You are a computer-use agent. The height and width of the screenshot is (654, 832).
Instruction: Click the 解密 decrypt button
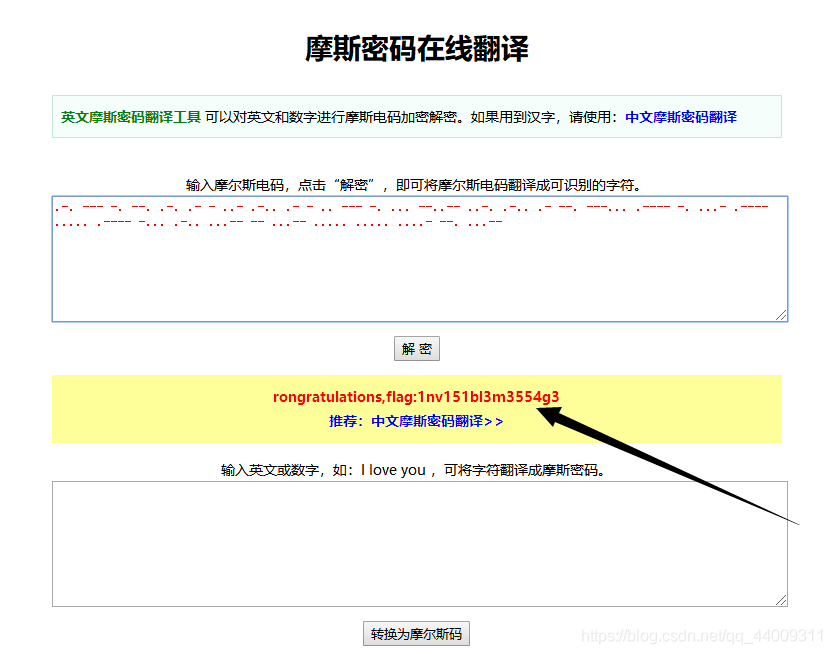click(x=417, y=348)
